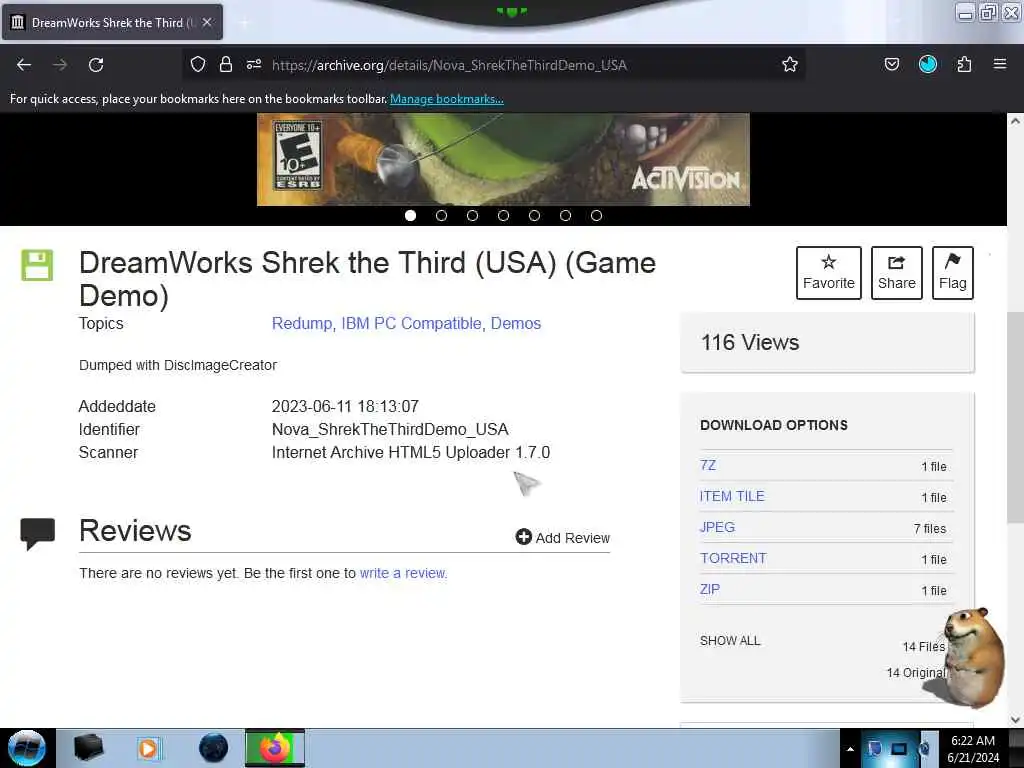The width and height of the screenshot is (1024, 768).
Task: Click the 116 Views counter
Action: (750, 342)
